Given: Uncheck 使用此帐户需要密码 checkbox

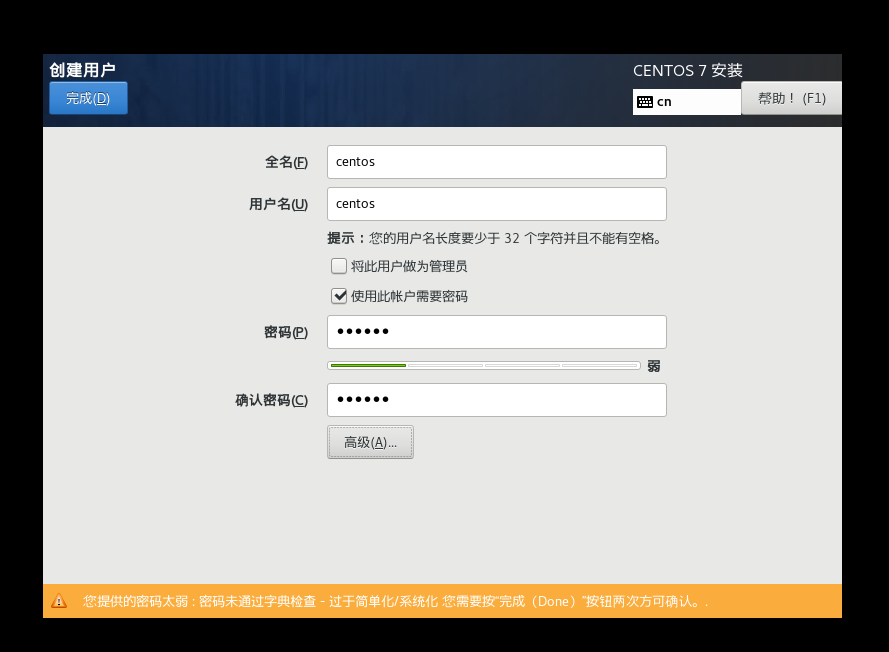Looking at the screenshot, I should click(338, 296).
